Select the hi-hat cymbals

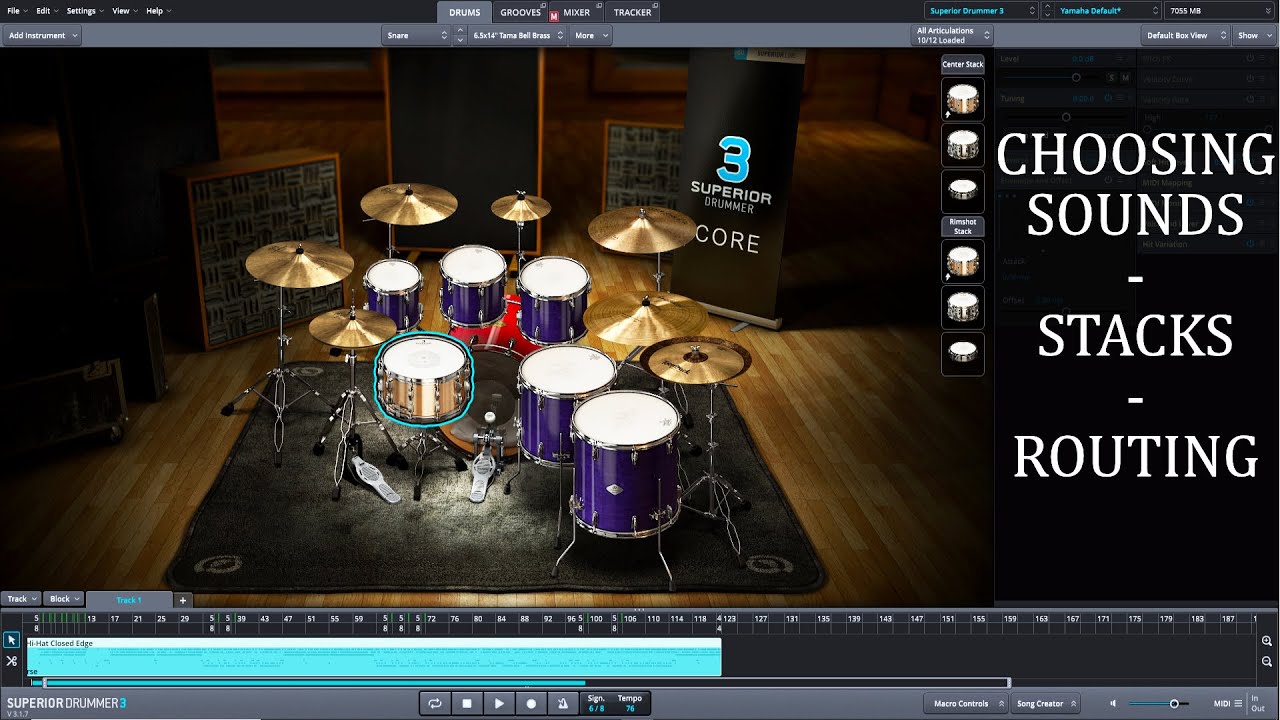point(351,327)
